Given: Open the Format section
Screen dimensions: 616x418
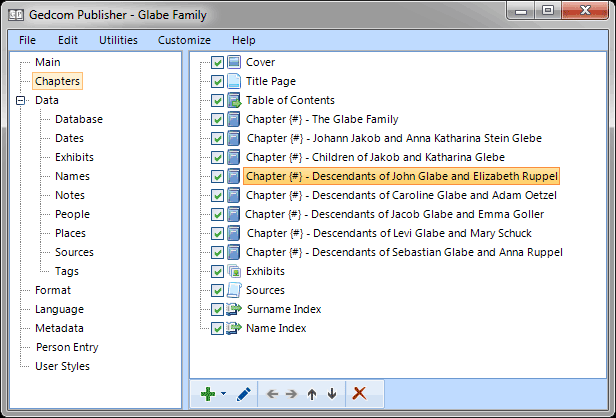Looking at the screenshot, I should [53, 290].
